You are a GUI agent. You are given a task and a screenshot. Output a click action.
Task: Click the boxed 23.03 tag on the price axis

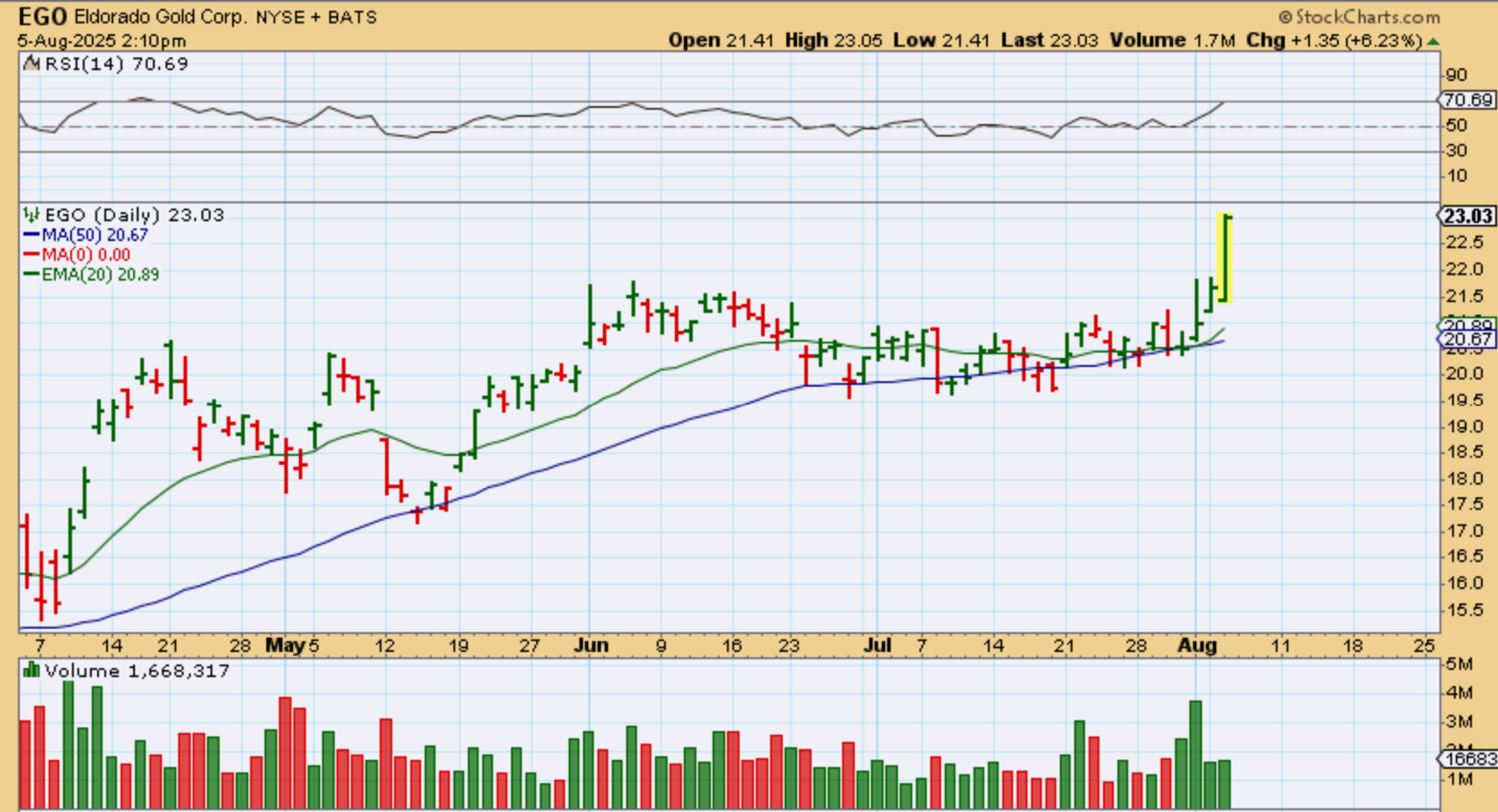(1467, 216)
